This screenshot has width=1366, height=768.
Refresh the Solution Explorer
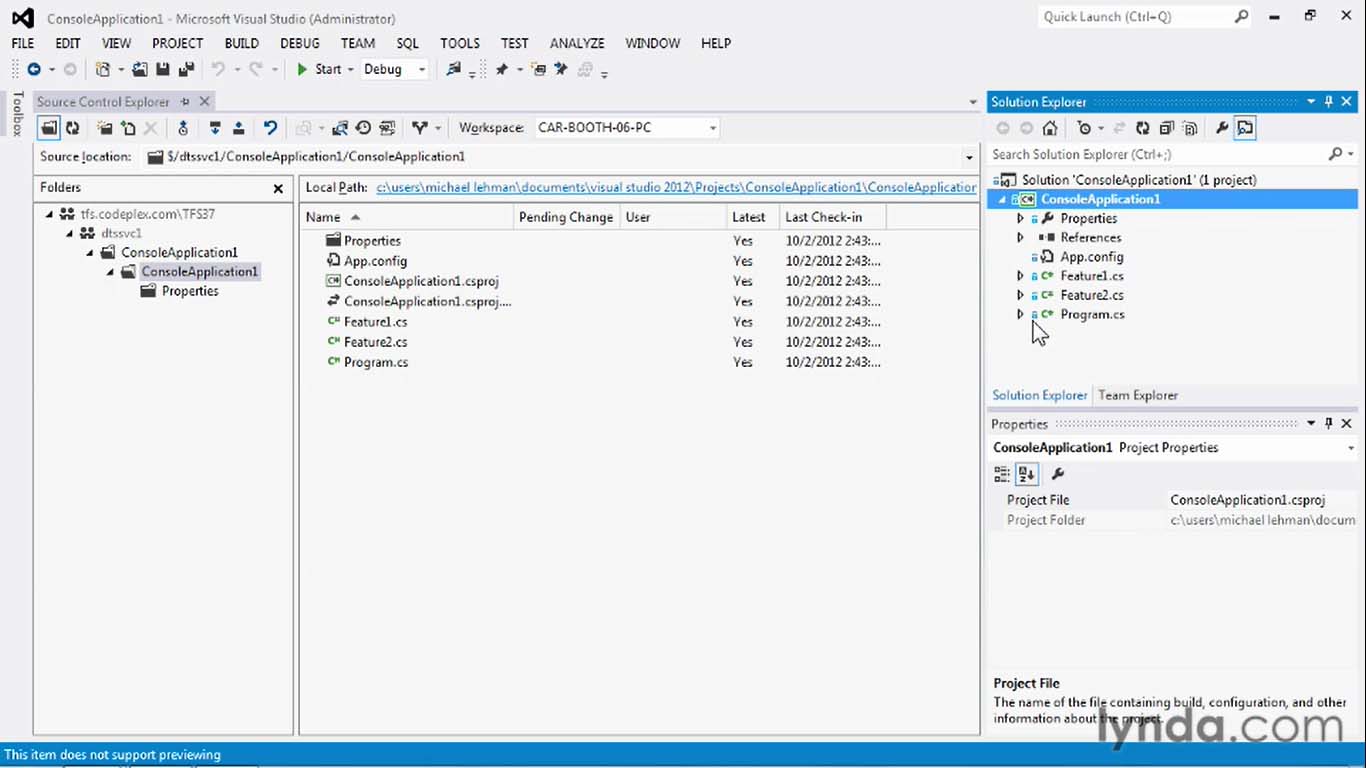[1142, 128]
